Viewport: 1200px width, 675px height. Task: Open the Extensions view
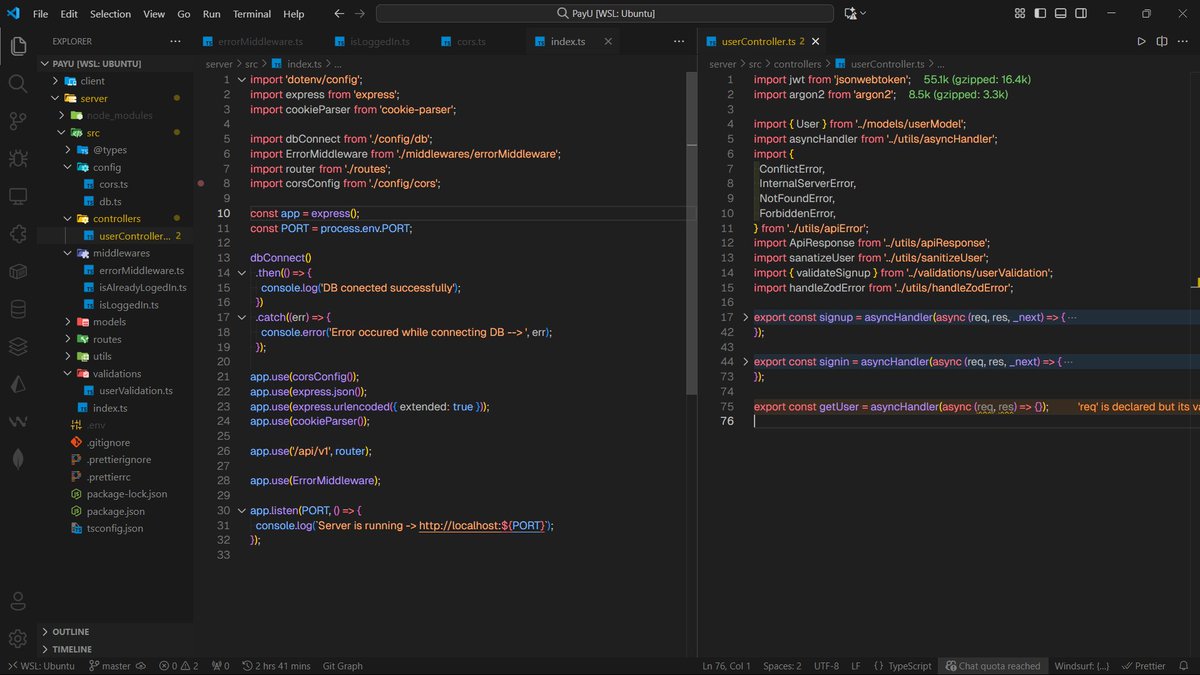click(18, 234)
